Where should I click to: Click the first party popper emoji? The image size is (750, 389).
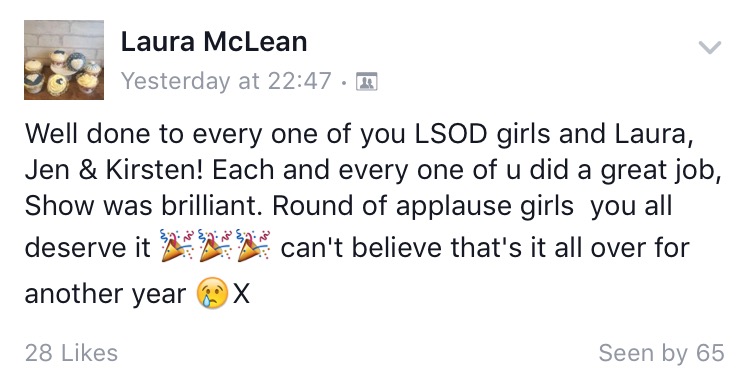point(176,245)
